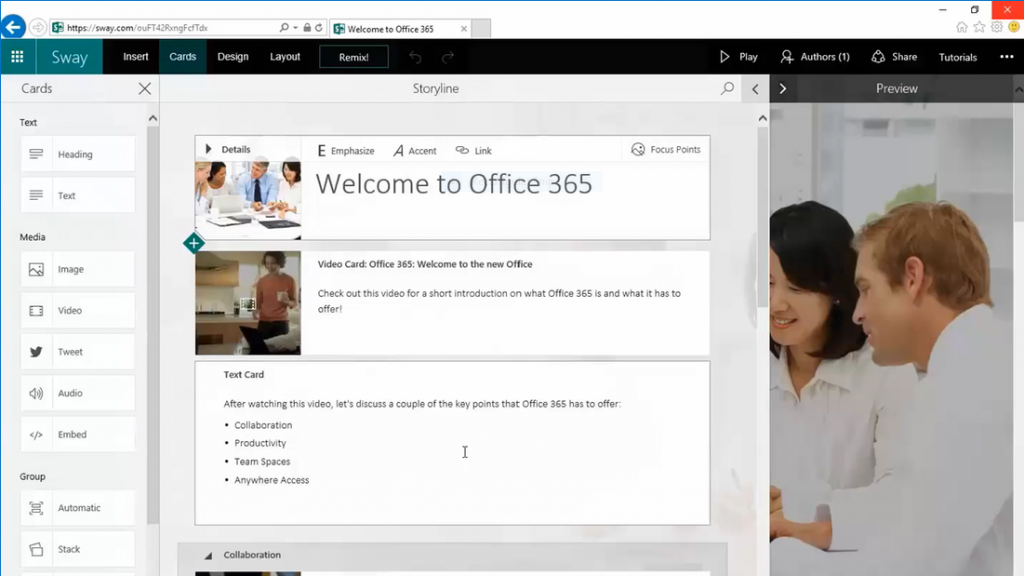This screenshot has height=576, width=1024.
Task: Click the Storyline search icon
Action: (x=727, y=88)
